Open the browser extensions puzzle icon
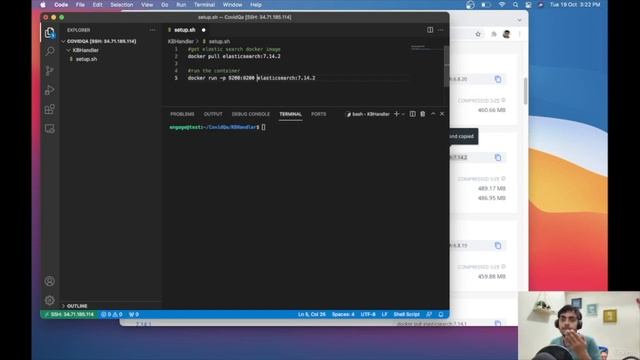The width and height of the screenshot is (640, 360). pyautogui.click(x=494, y=34)
